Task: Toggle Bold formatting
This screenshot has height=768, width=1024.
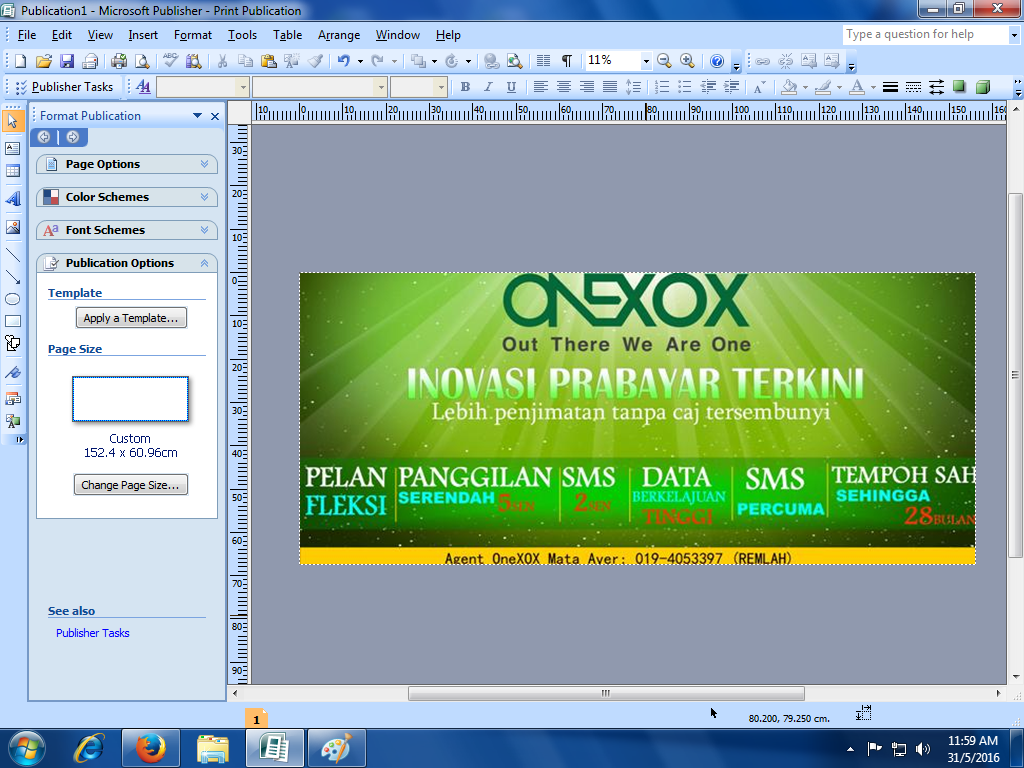Action: tap(465, 87)
